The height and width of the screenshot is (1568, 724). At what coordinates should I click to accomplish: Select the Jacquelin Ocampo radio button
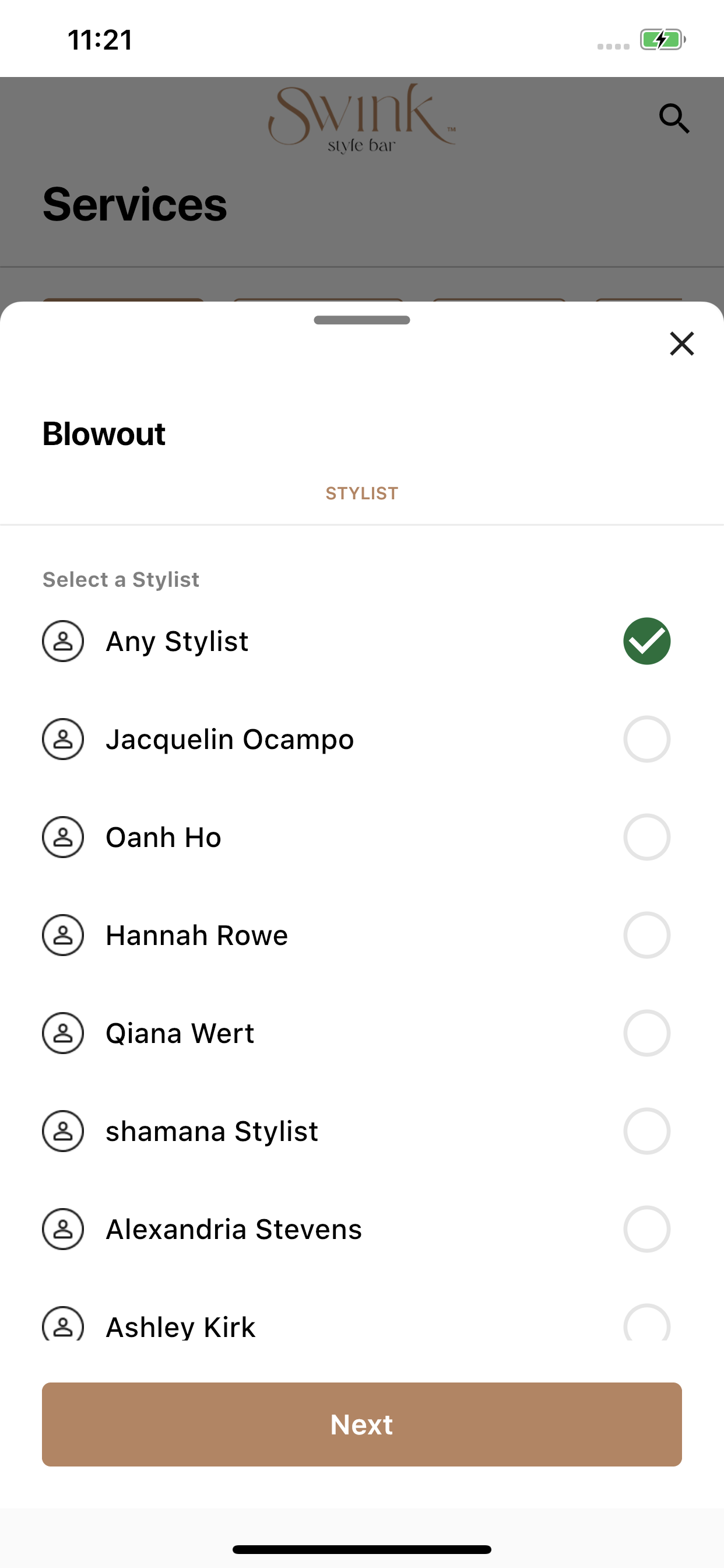tap(646, 739)
